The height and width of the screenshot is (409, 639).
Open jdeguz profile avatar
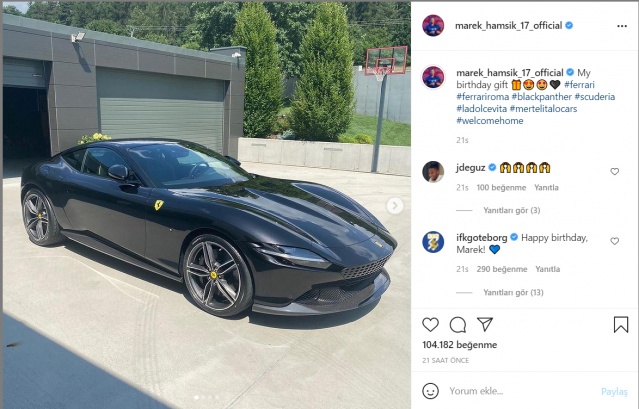433,172
